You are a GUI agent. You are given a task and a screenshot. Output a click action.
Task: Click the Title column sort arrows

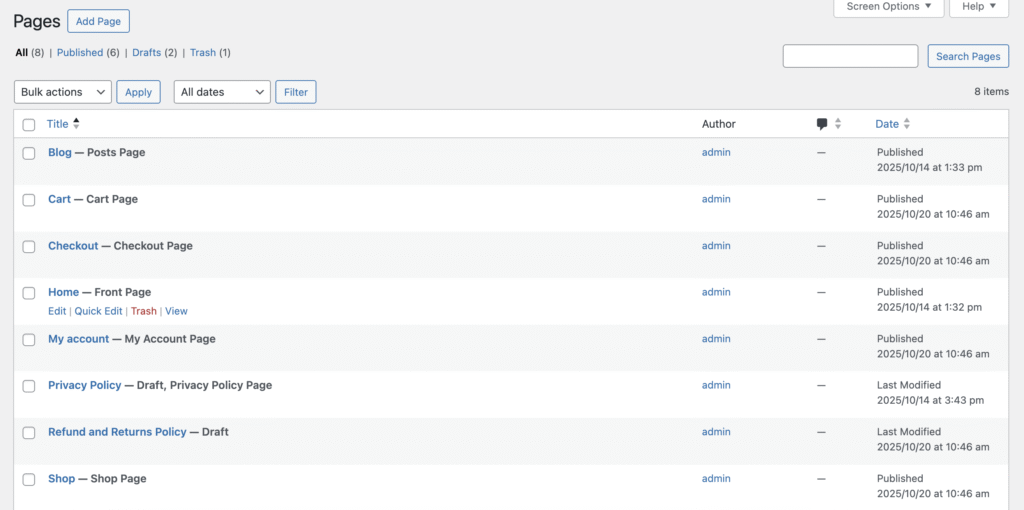(x=77, y=124)
